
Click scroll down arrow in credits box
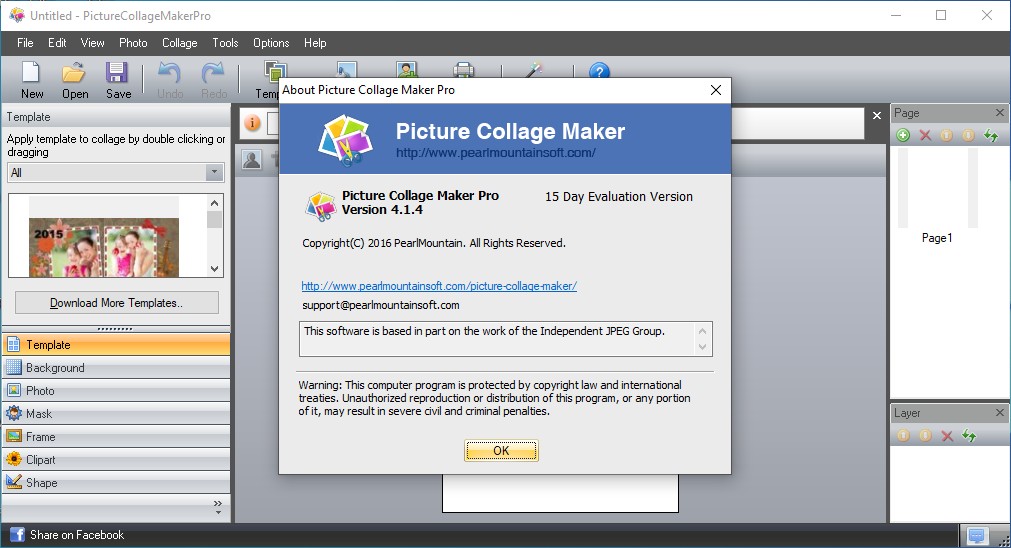click(x=703, y=347)
